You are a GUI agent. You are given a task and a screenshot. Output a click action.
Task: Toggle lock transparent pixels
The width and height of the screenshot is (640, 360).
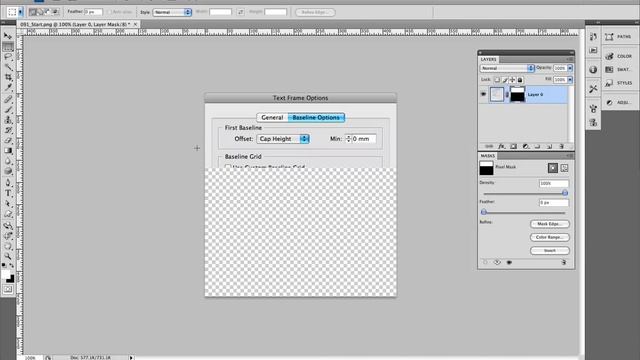pos(497,80)
